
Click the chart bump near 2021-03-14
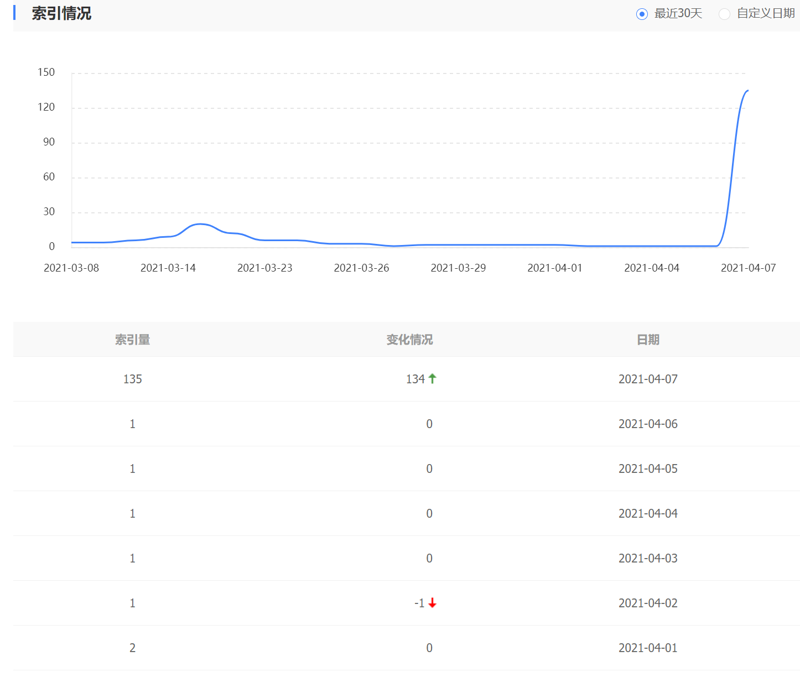[x=200, y=224]
